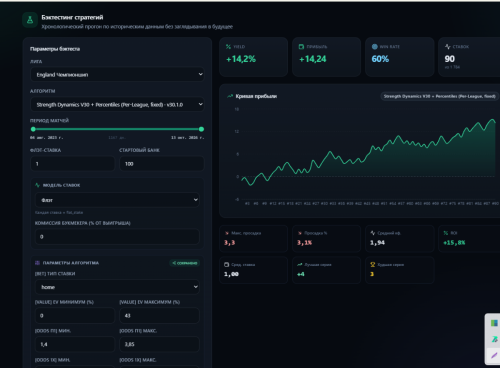Click the Win Rate value 60%
This screenshot has height=368, width=500.
pos(380,59)
